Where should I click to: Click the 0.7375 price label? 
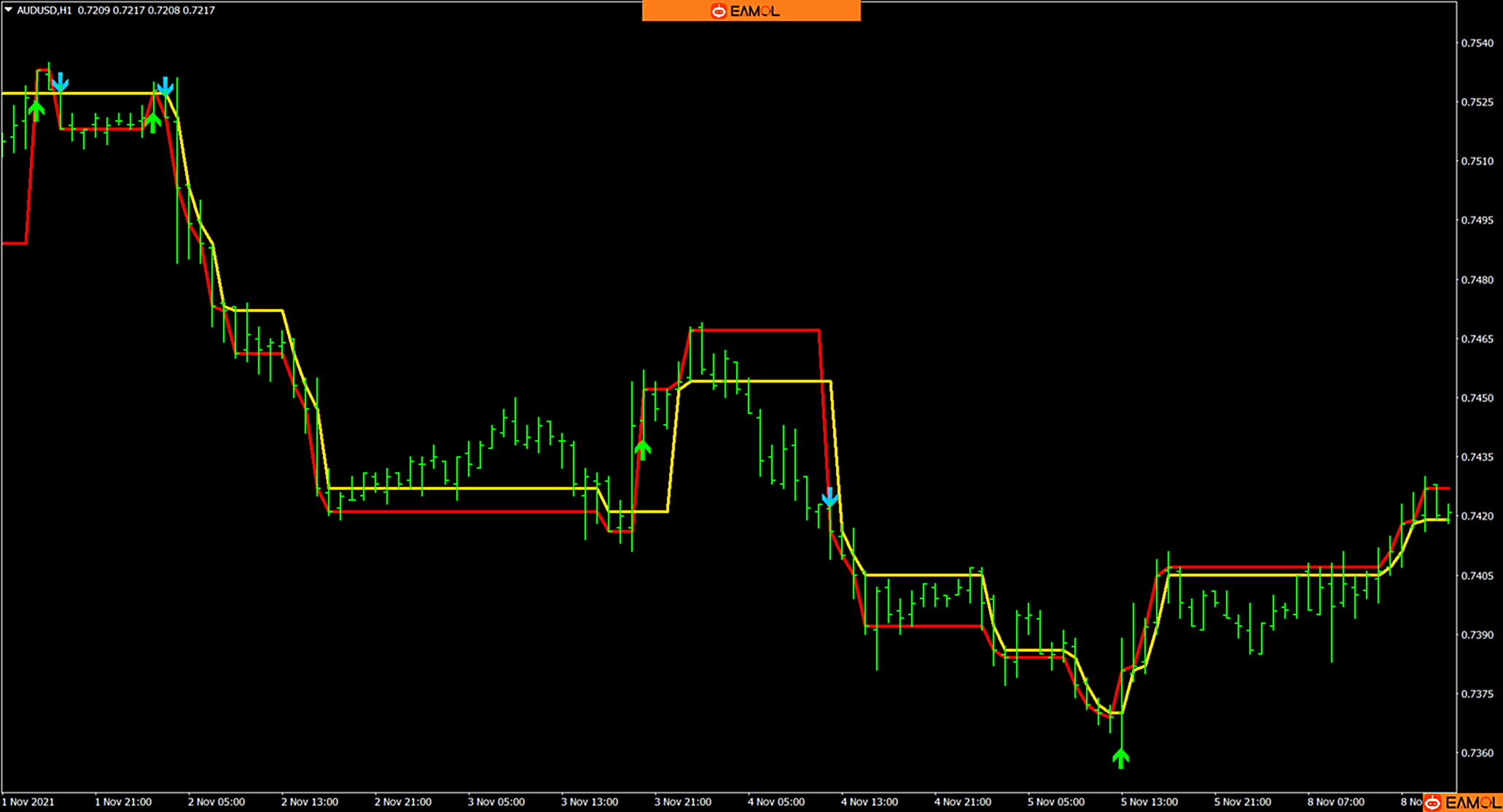[1477, 694]
